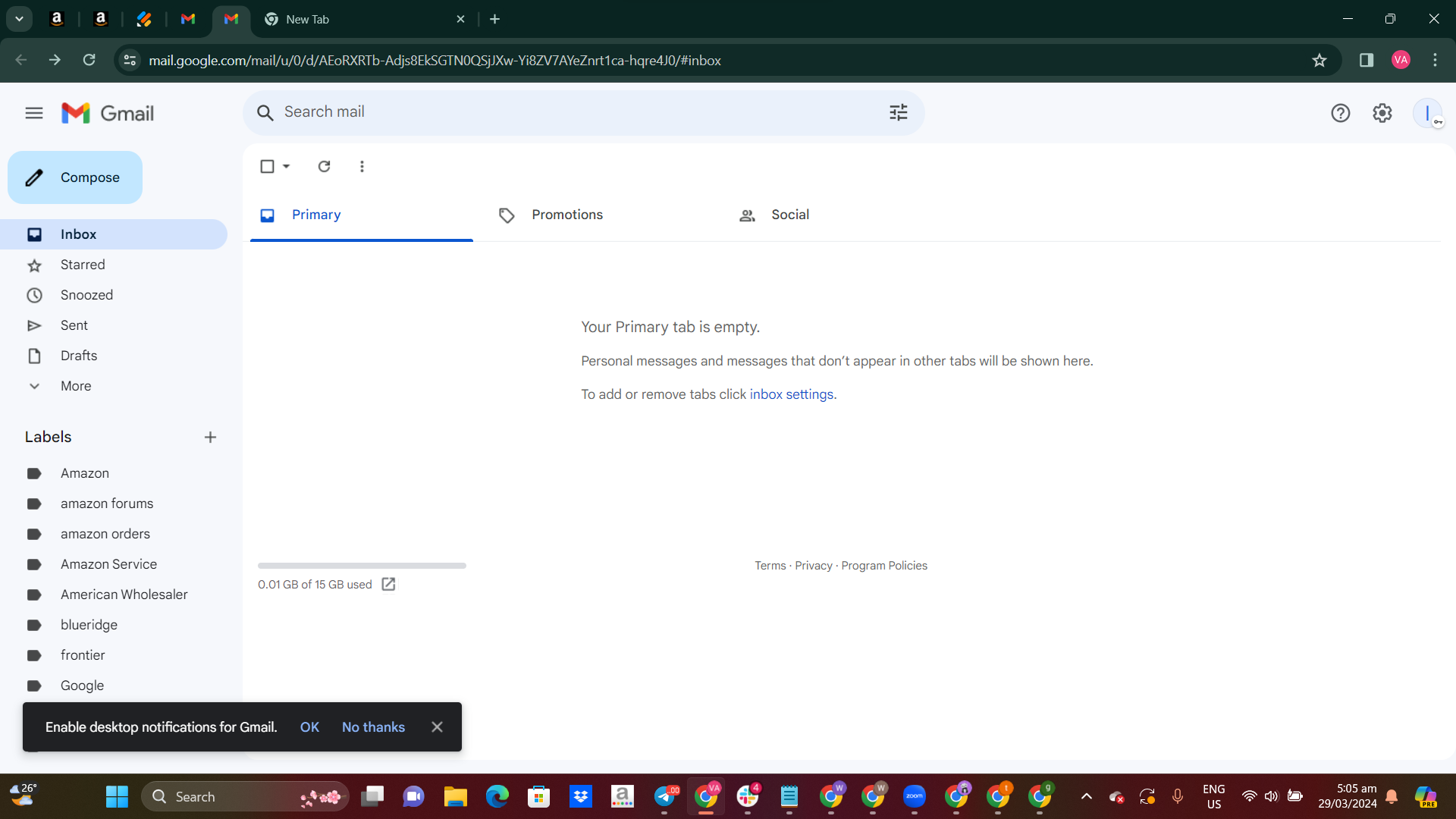Viewport: 1456px width, 819px height.
Task: Select the Inbox folder
Action: [114, 234]
